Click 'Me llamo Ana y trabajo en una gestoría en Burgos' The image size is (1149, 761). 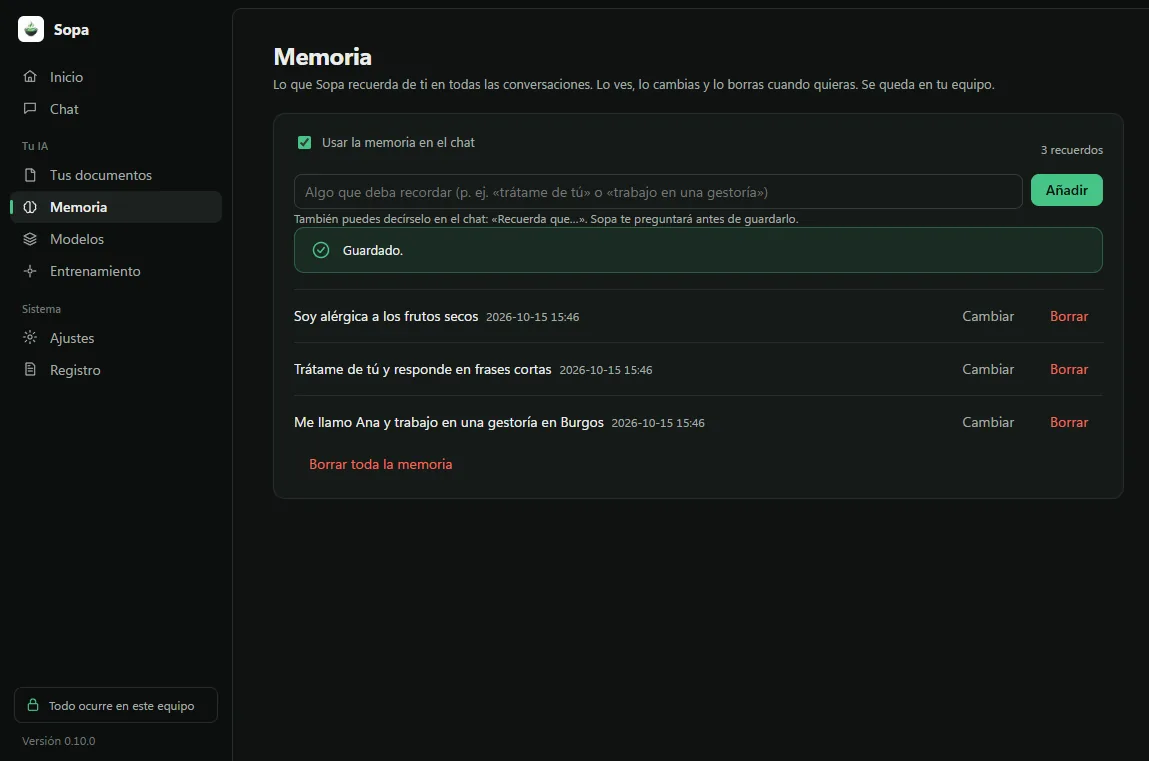[x=448, y=423]
